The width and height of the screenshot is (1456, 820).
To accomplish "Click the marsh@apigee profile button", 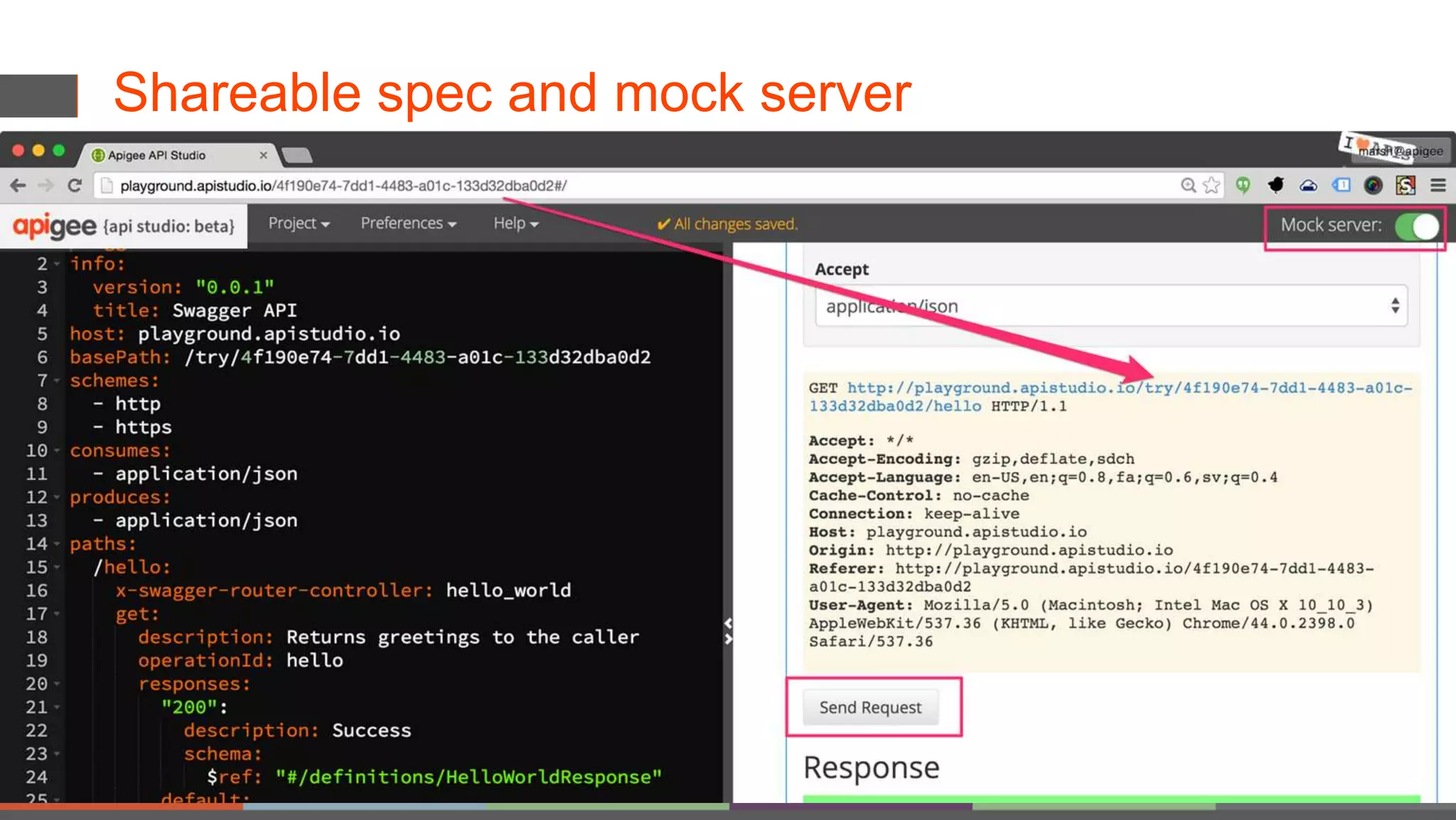I will pyautogui.click(x=1400, y=151).
